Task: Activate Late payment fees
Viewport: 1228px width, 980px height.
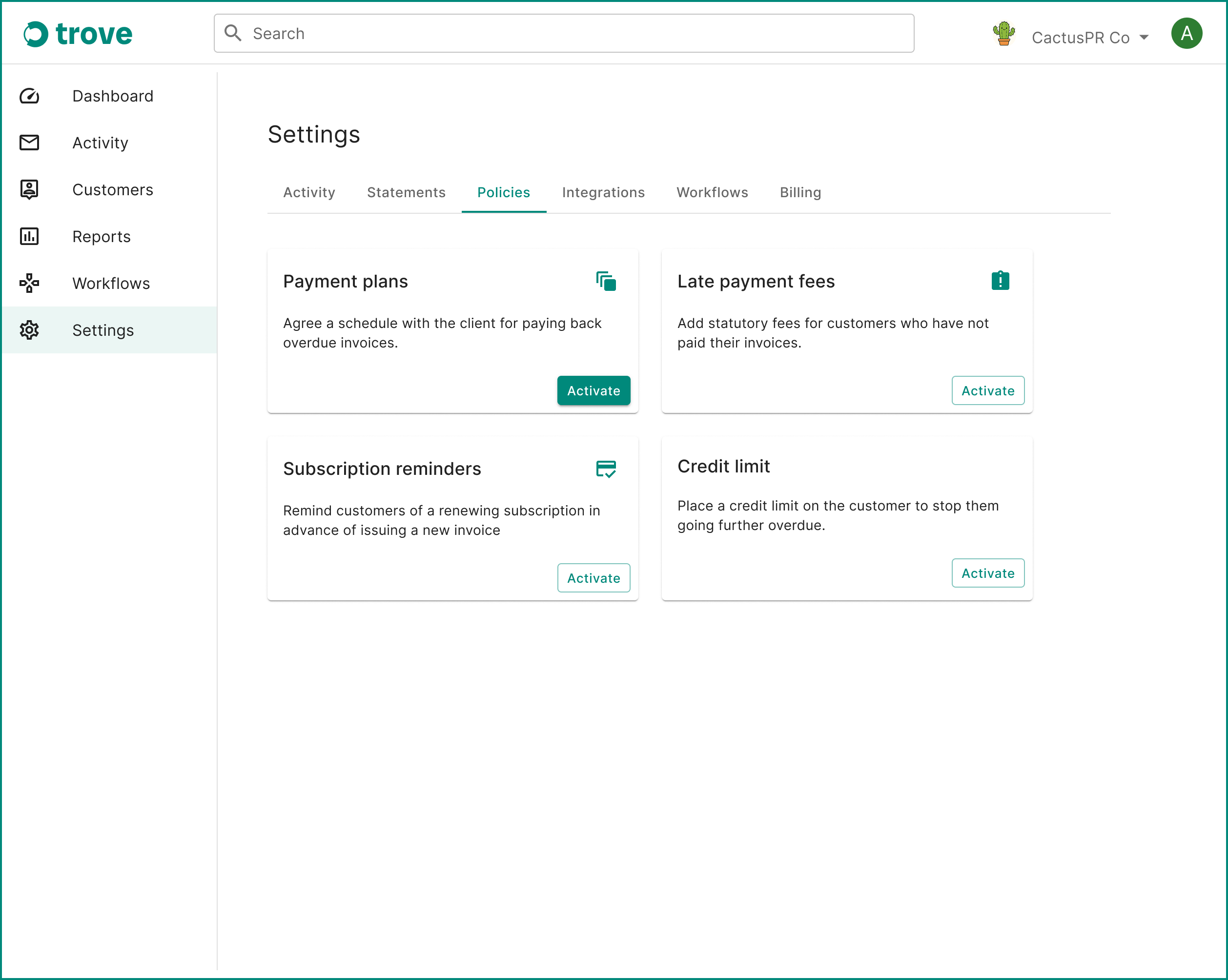Action: pos(988,390)
